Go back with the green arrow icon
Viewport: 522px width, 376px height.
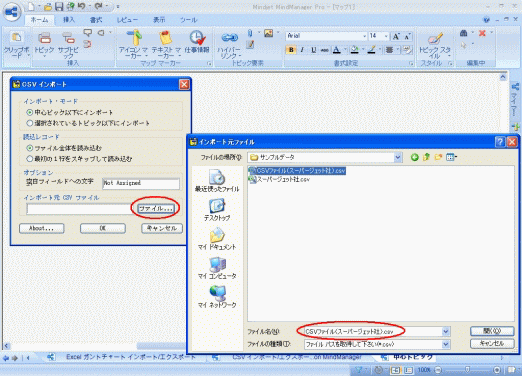pos(414,157)
